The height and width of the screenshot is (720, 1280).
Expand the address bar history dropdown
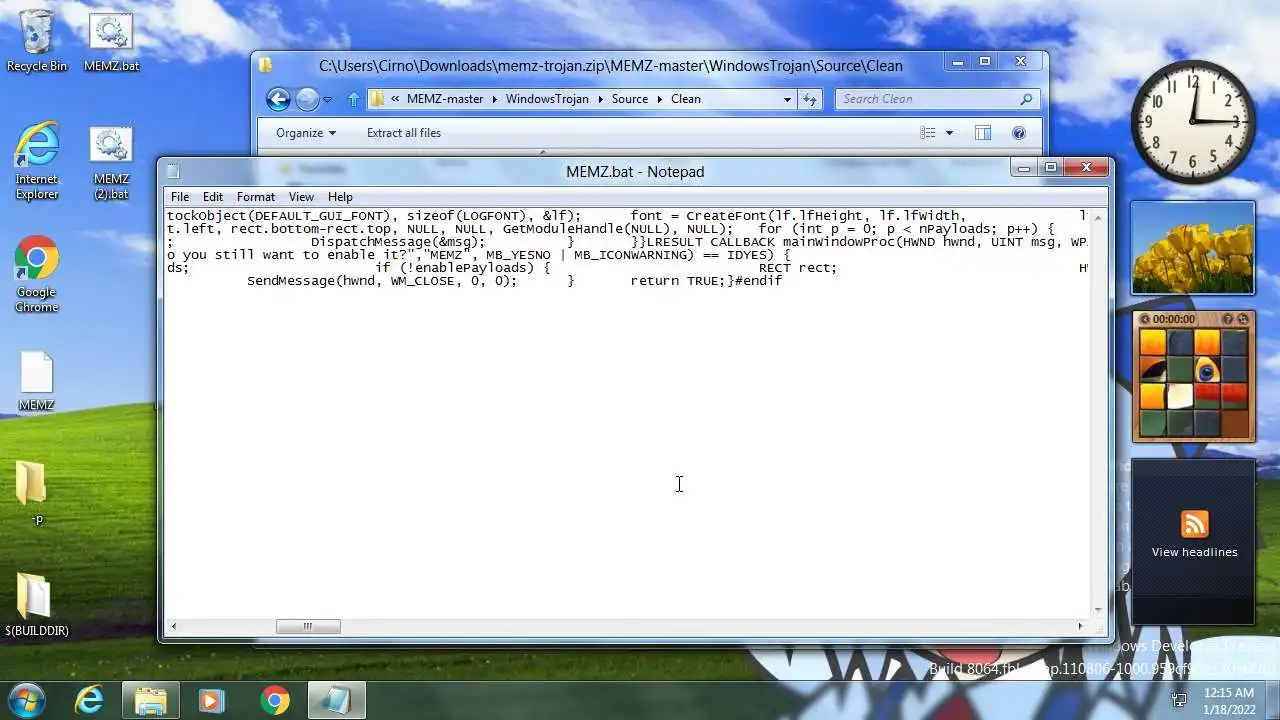tap(788, 99)
